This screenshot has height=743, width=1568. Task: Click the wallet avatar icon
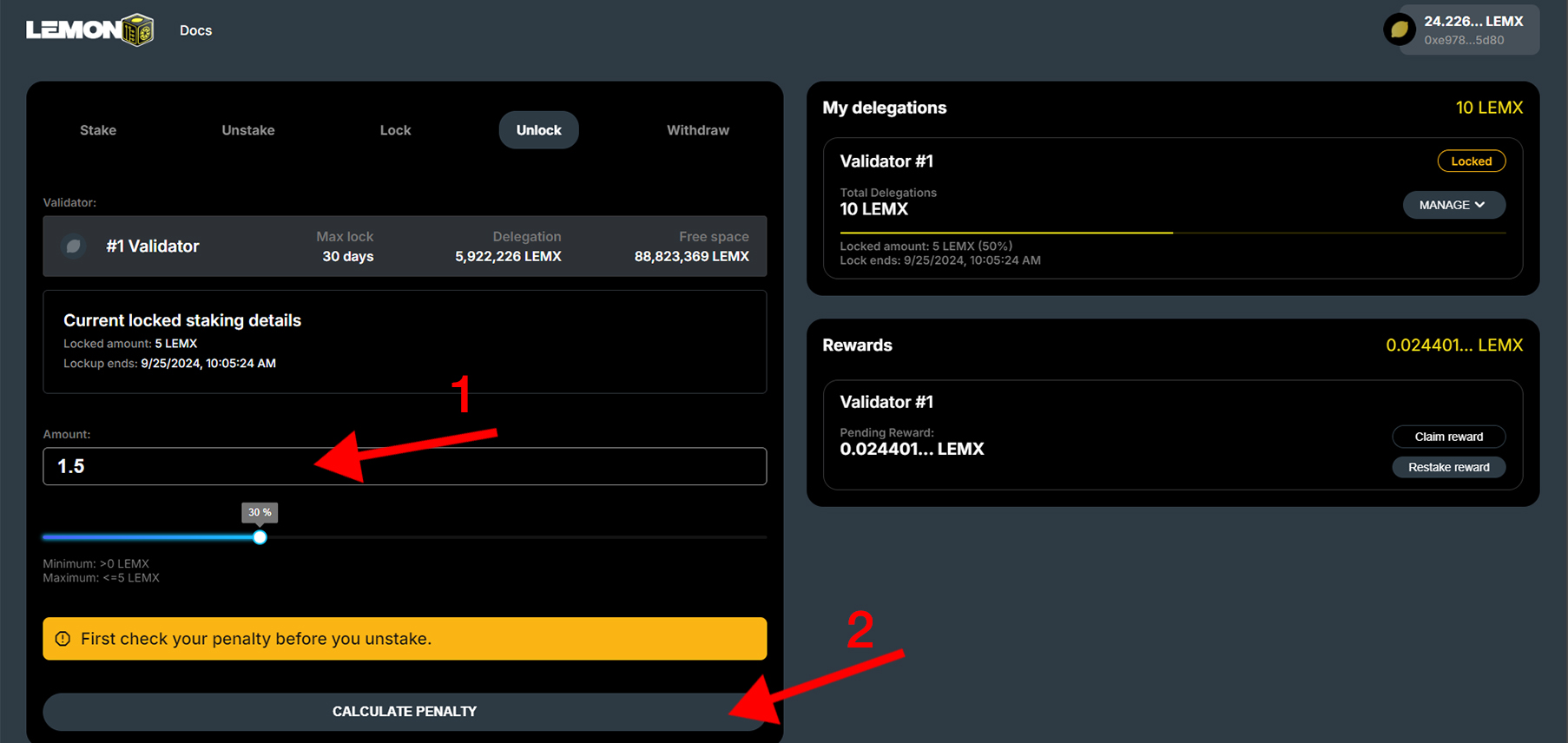coord(1399,30)
